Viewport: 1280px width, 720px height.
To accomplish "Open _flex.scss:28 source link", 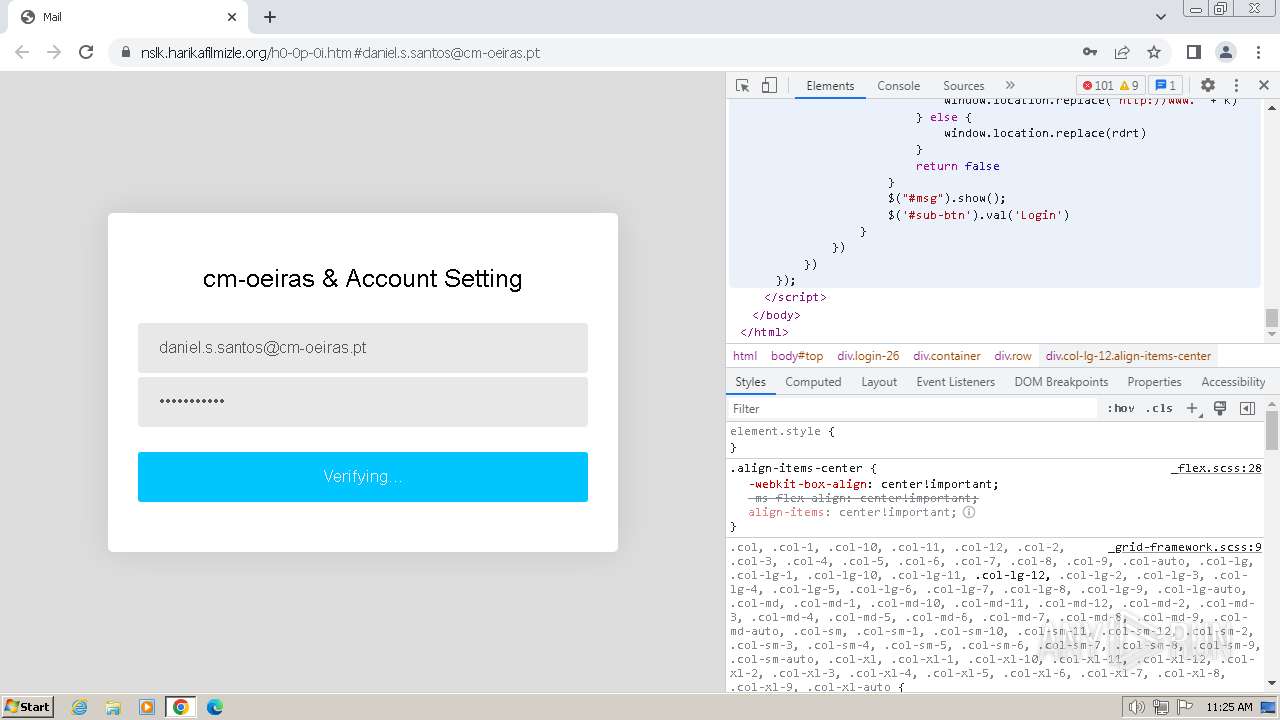I will (1216, 468).
